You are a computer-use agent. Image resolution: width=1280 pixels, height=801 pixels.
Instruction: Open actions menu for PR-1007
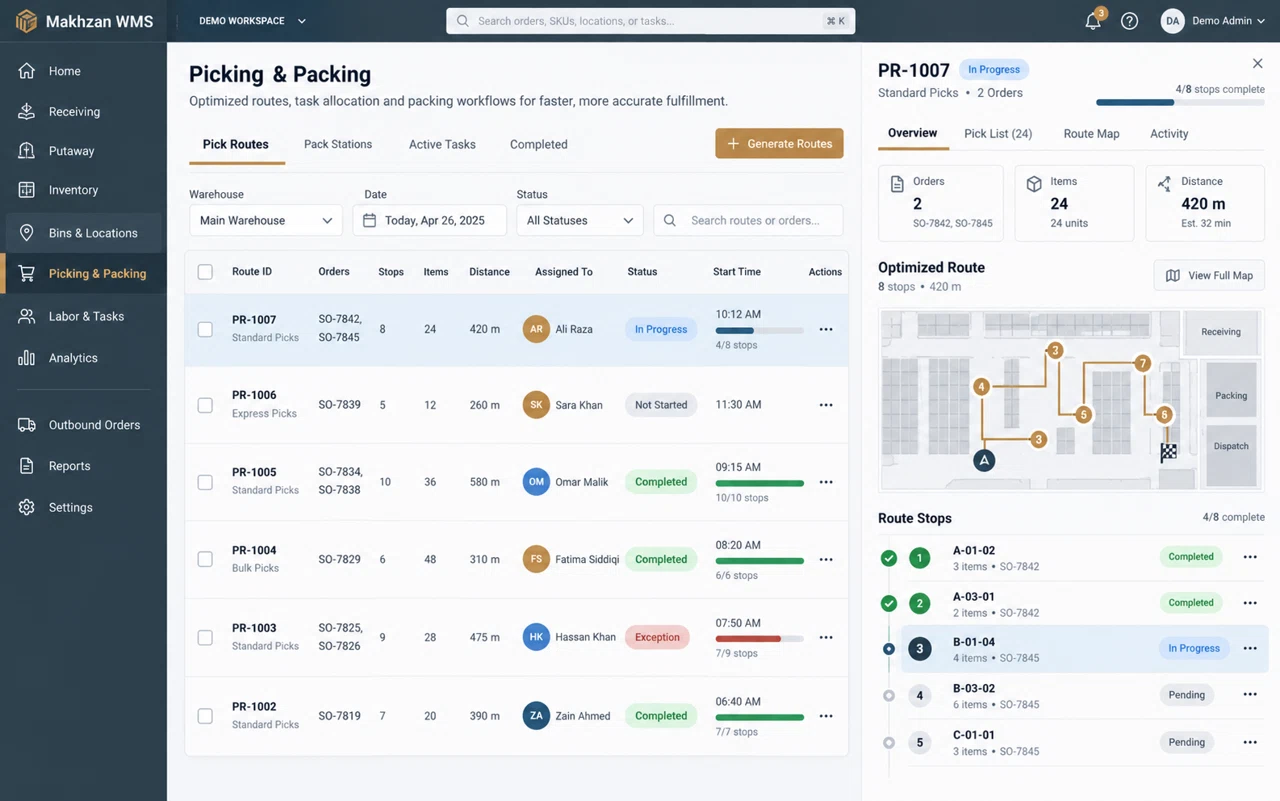click(826, 329)
